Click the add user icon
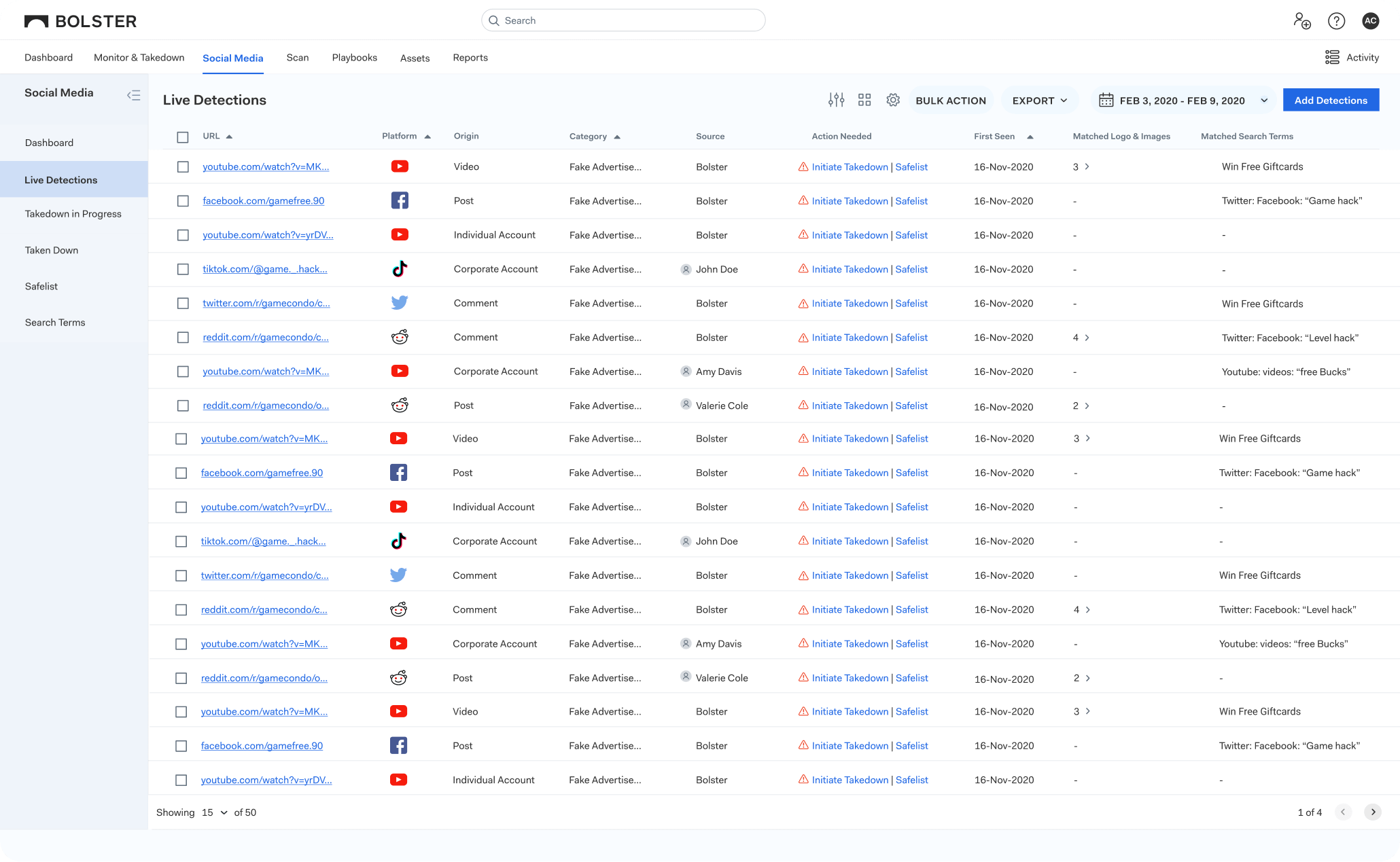 click(1301, 20)
